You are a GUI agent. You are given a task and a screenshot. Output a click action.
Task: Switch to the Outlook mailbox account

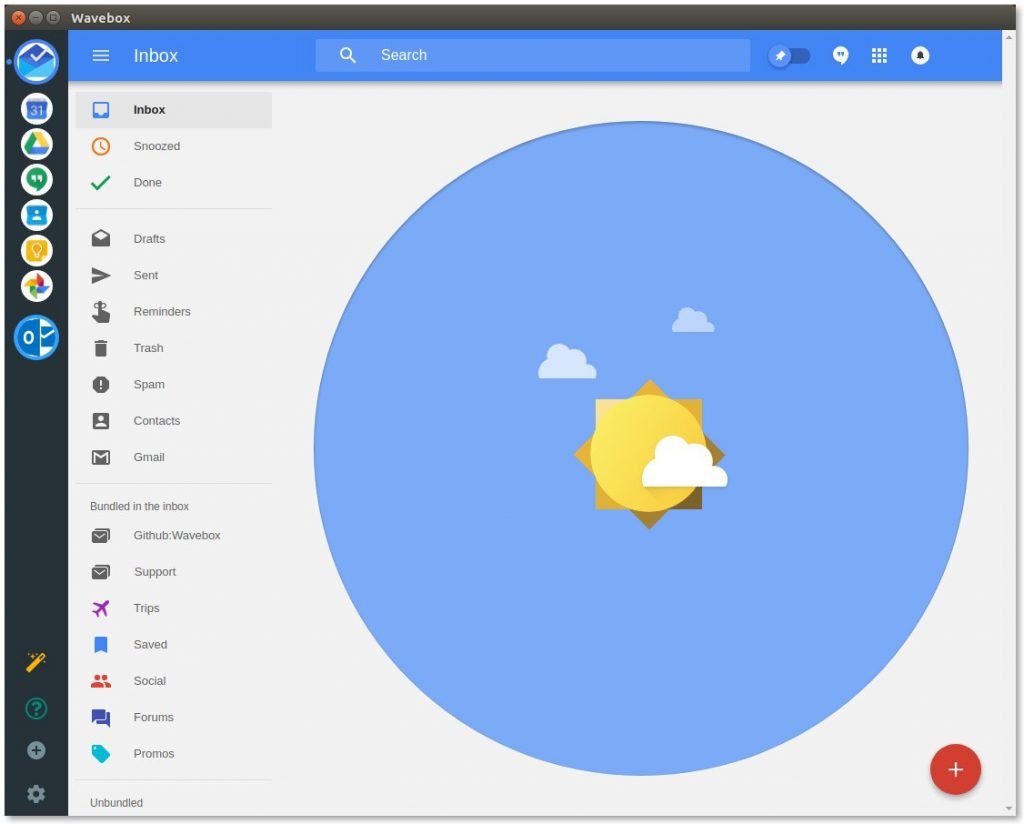pyautogui.click(x=36, y=338)
